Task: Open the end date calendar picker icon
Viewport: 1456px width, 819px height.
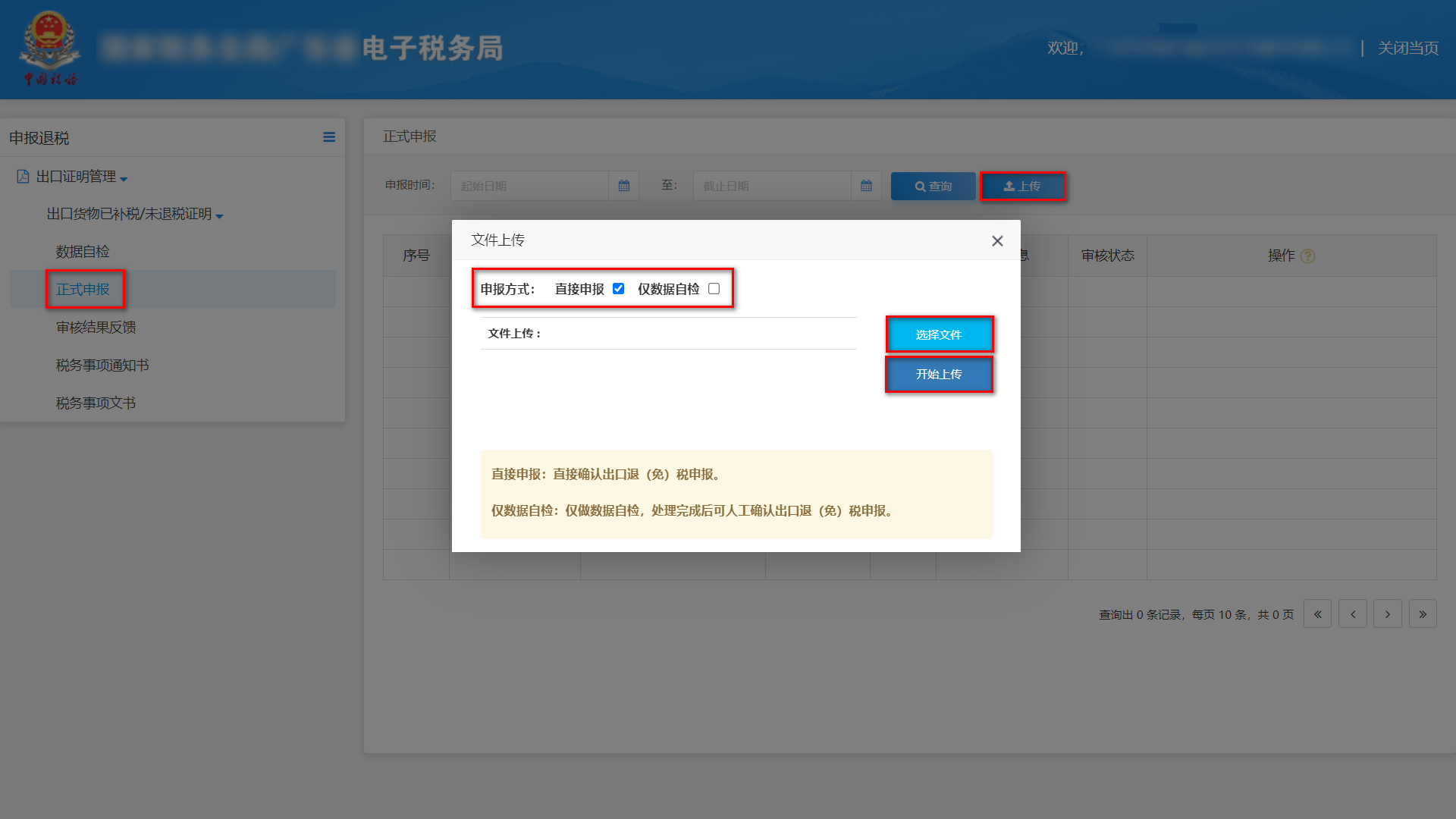Action: pyautogui.click(x=866, y=186)
